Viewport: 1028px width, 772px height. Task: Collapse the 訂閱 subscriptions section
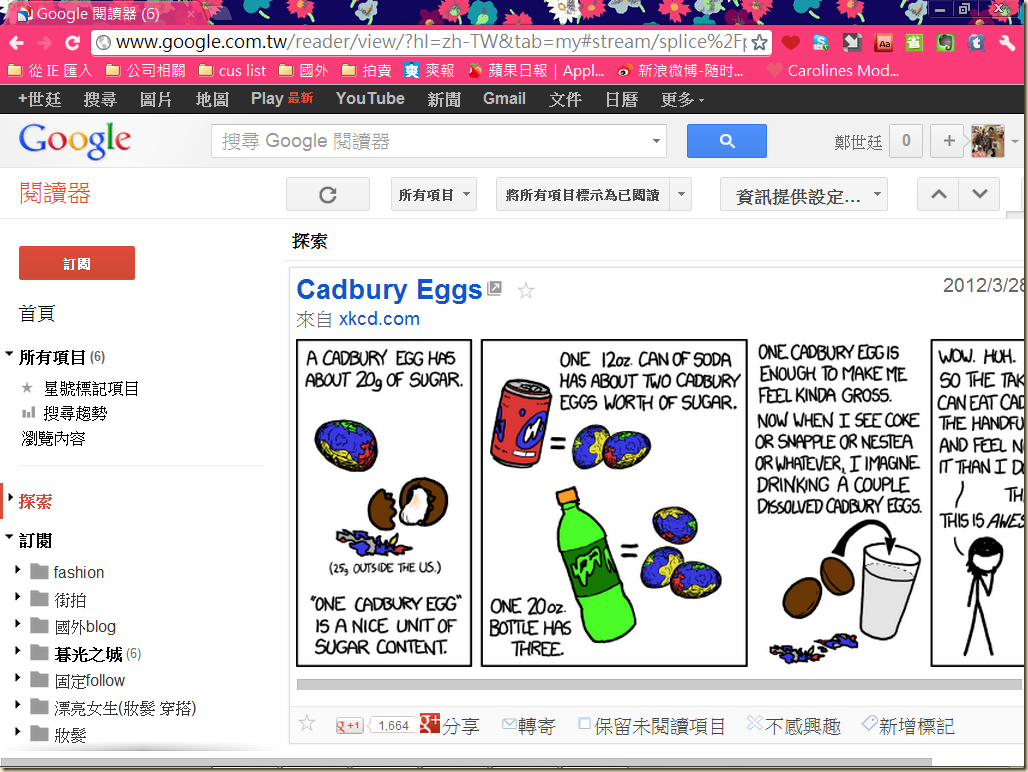(x=9, y=537)
